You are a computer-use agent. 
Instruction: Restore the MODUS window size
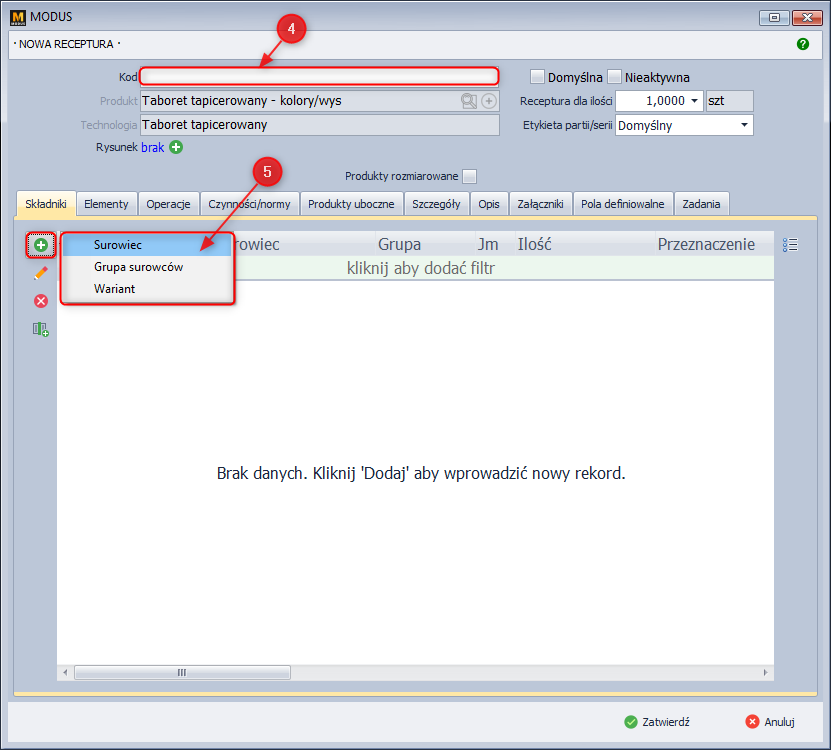coord(774,17)
